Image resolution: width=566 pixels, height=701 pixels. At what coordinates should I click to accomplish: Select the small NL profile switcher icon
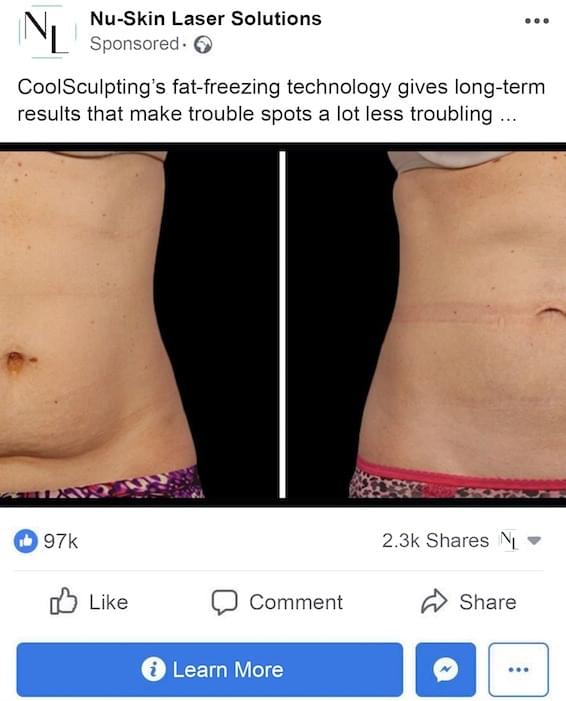(x=508, y=540)
